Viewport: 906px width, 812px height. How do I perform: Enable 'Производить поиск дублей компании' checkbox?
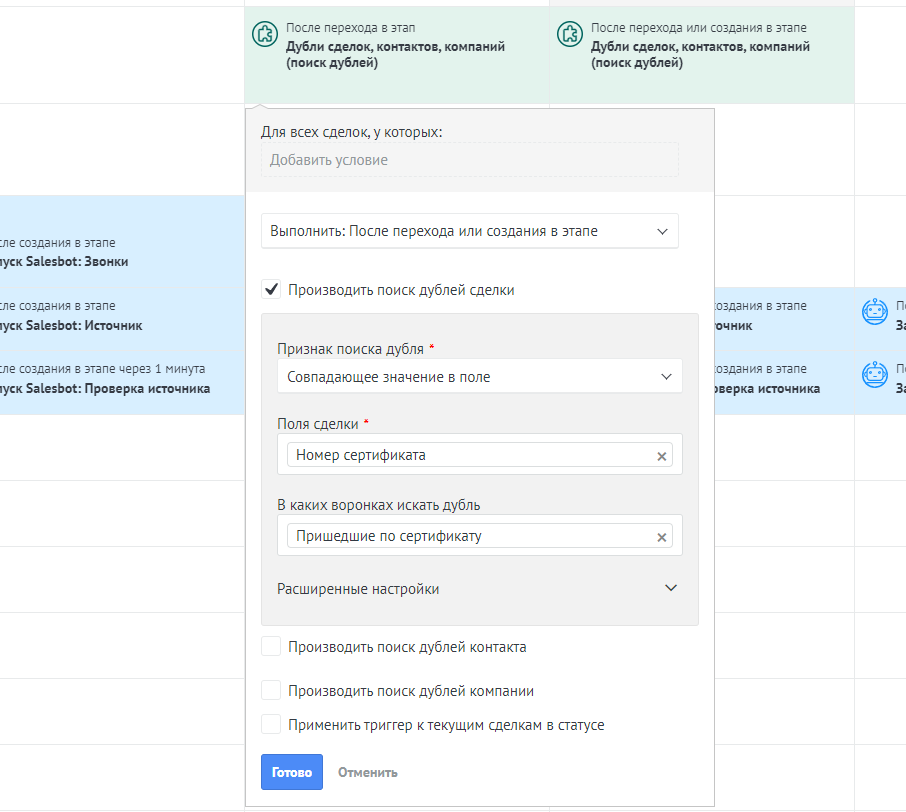tap(270, 690)
